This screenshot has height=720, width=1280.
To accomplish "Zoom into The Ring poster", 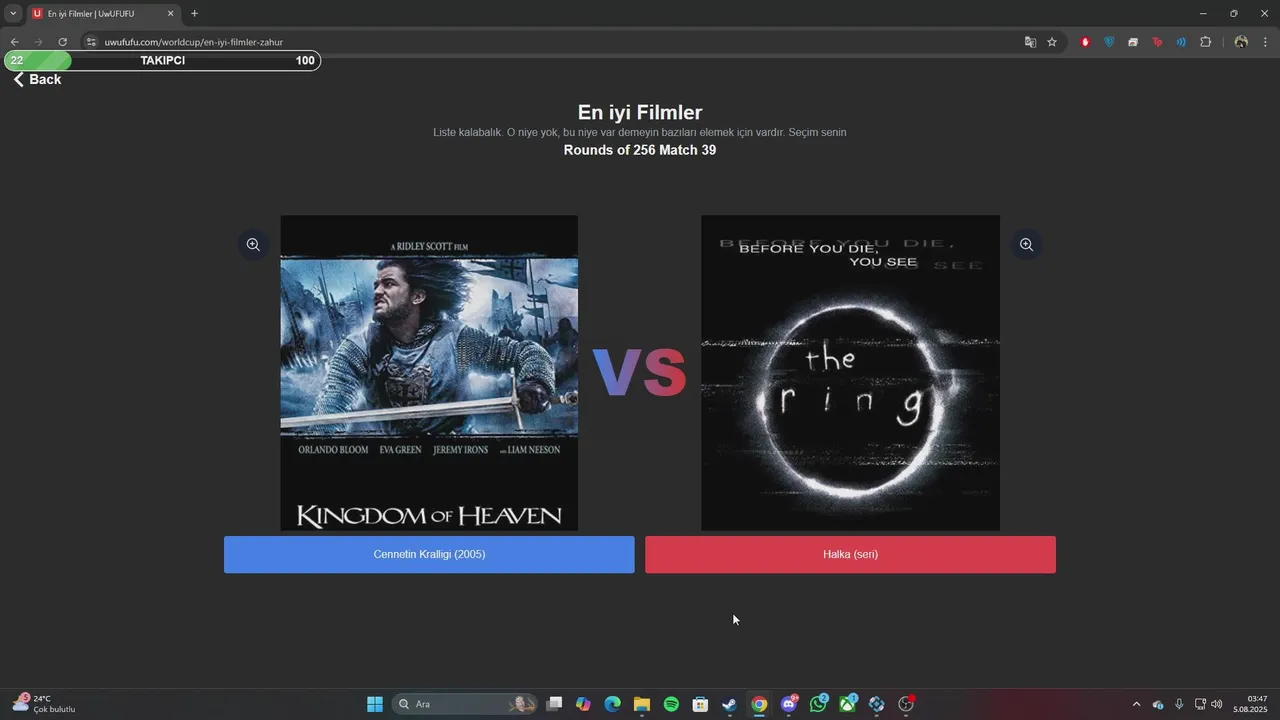I will click(1026, 245).
